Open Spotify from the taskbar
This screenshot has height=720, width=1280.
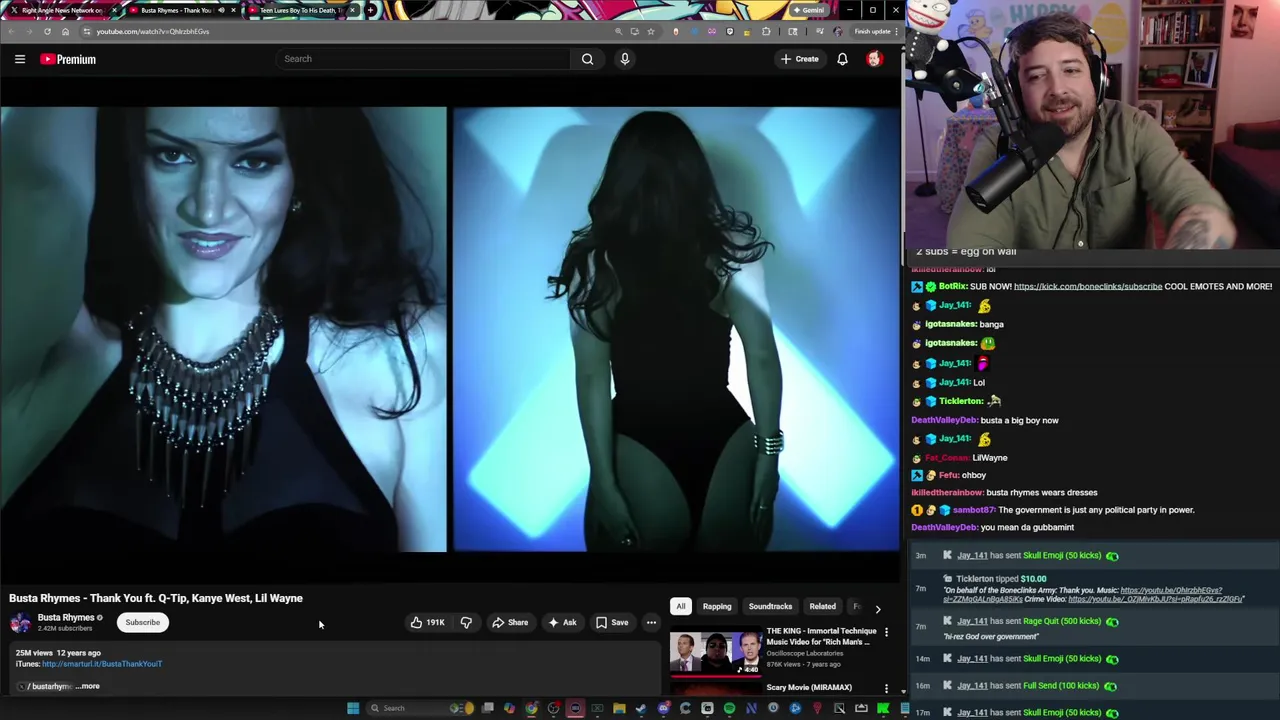tap(729, 708)
